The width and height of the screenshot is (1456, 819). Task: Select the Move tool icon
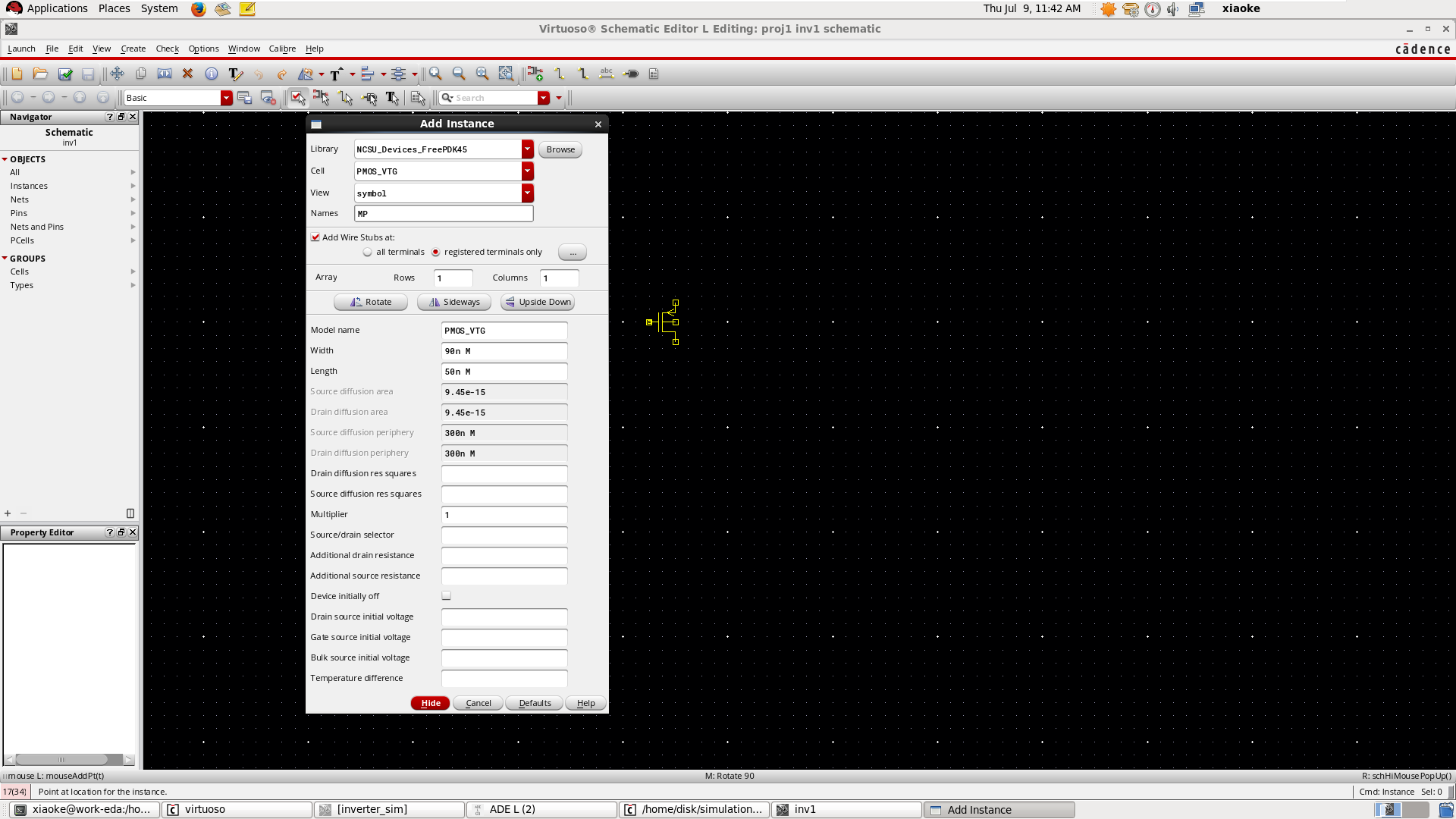[117, 74]
